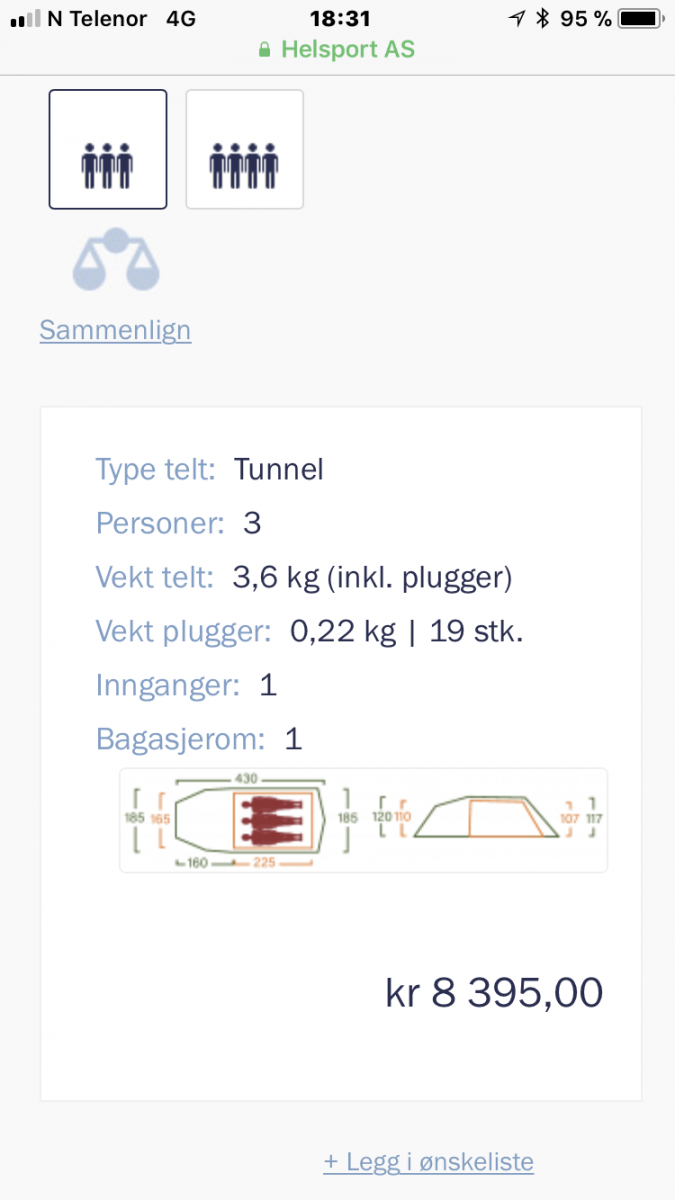Screen dimensions: 675x1200
Task: Select the 3-person tent option
Action: (108, 149)
